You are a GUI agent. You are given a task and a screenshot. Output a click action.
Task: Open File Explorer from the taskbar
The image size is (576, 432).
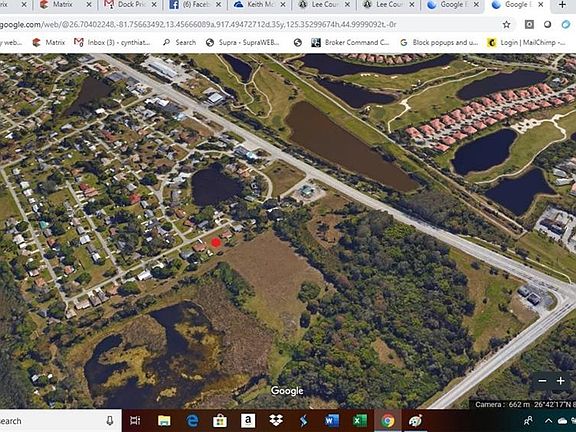164,421
